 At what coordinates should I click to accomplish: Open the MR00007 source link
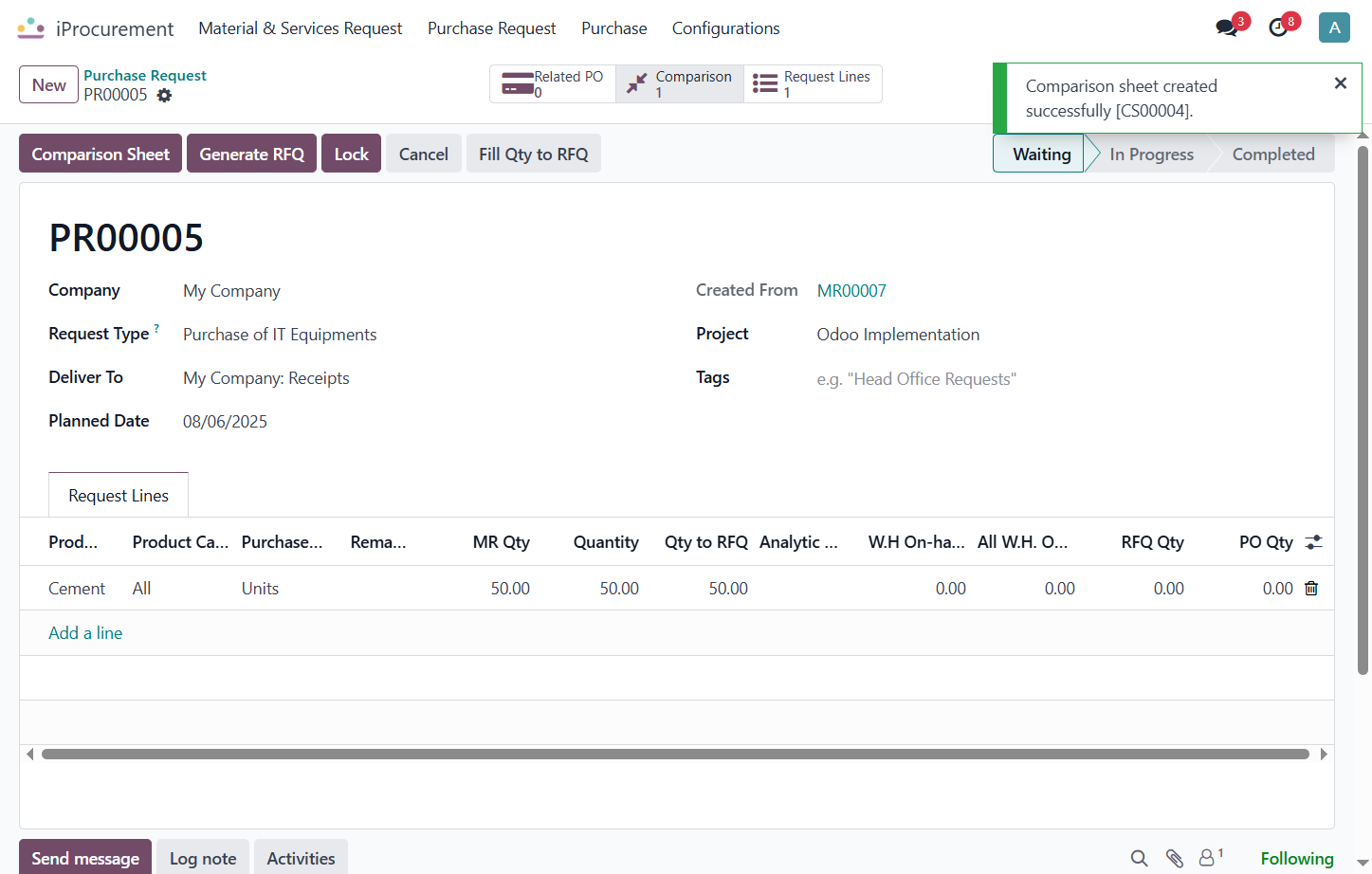coord(851,291)
